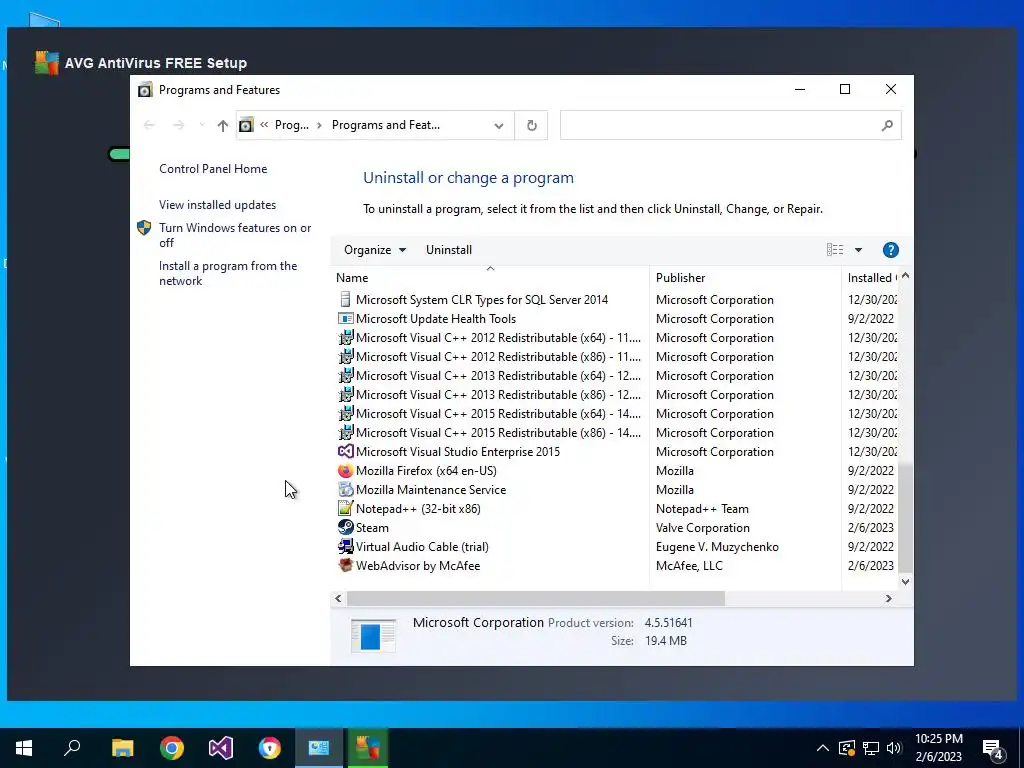Open View installed updates link
The height and width of the screenshot is (768, 1024).
217,204
